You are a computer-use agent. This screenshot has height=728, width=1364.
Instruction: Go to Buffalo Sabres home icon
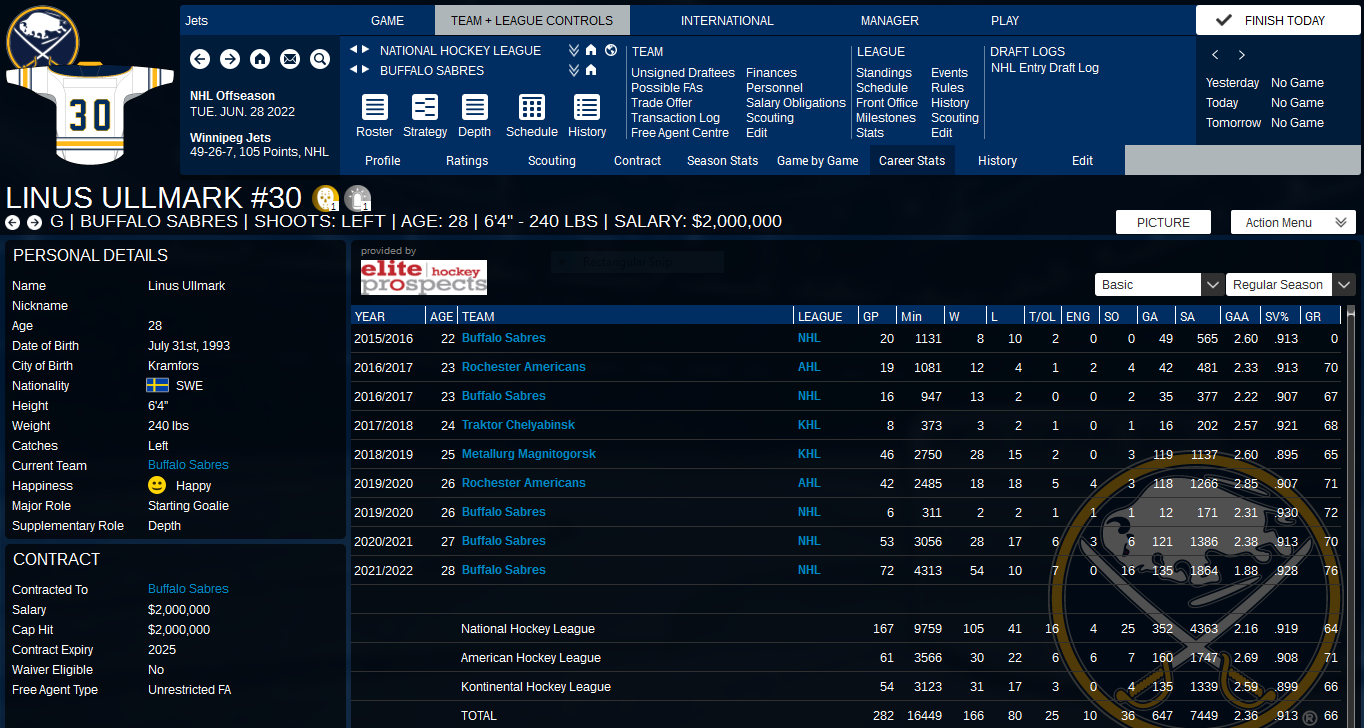(591, 70)
